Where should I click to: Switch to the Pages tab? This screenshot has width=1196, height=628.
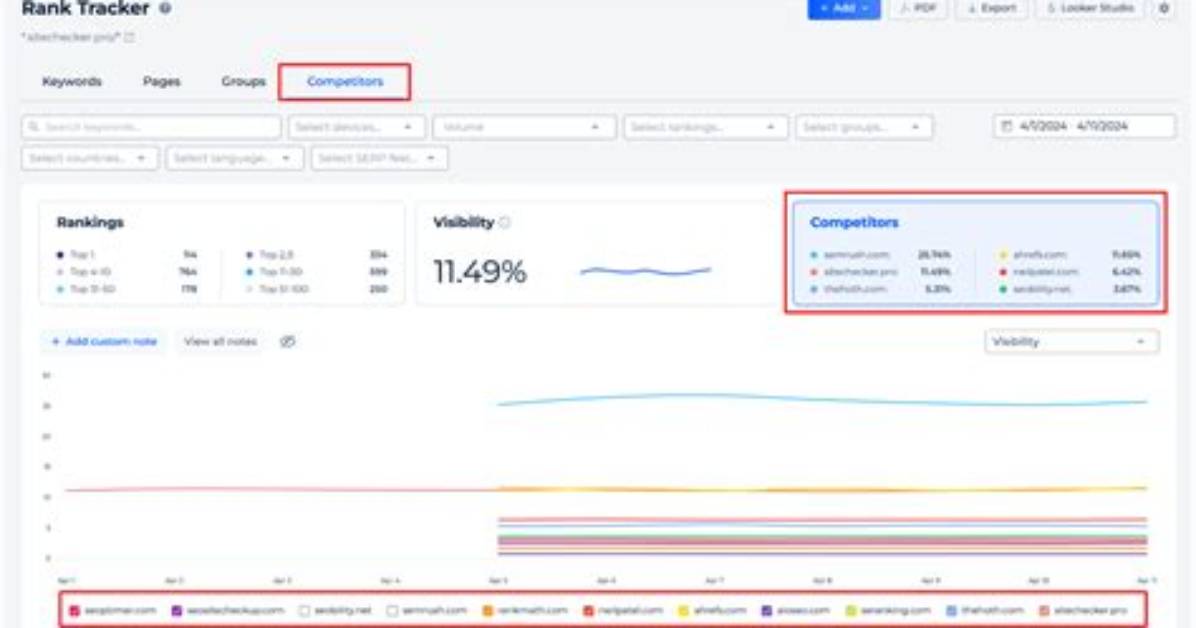[x=162, y=82]
